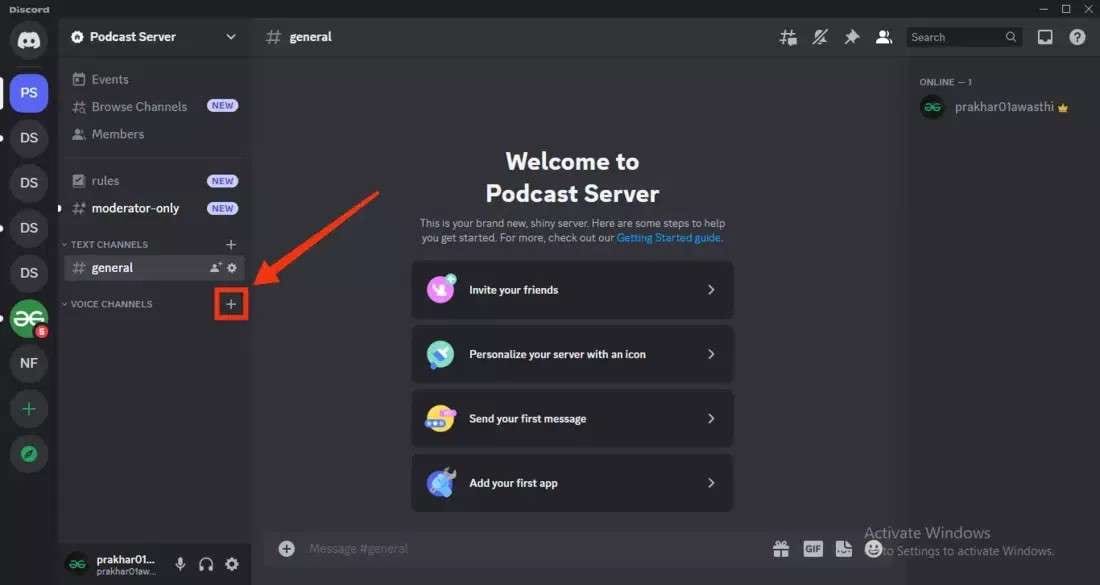The image size is (1100, 585).
Task: Open the Getting Started guide link
Action: pos(669,238)
